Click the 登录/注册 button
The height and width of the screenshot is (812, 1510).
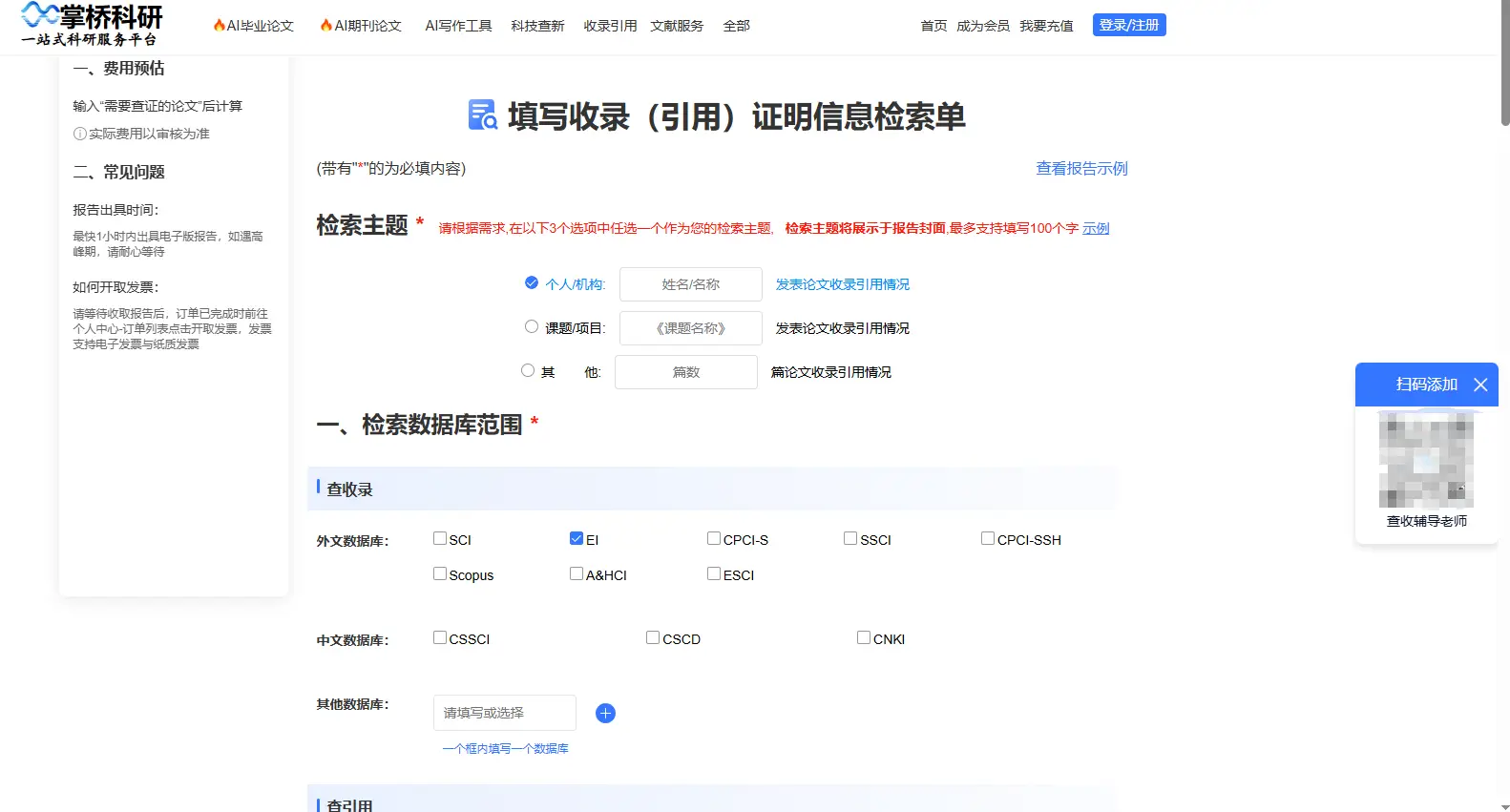click(1129, 25)
